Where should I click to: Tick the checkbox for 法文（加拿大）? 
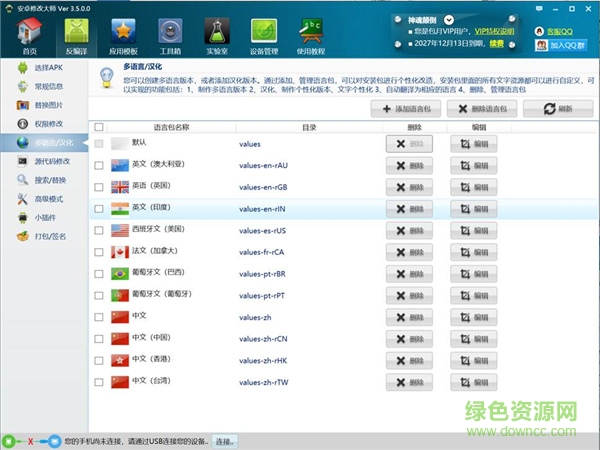pos(98,251)
